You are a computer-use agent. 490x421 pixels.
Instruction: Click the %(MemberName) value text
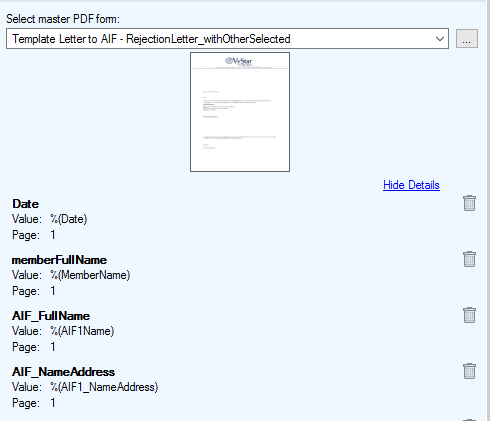point(90,275)
